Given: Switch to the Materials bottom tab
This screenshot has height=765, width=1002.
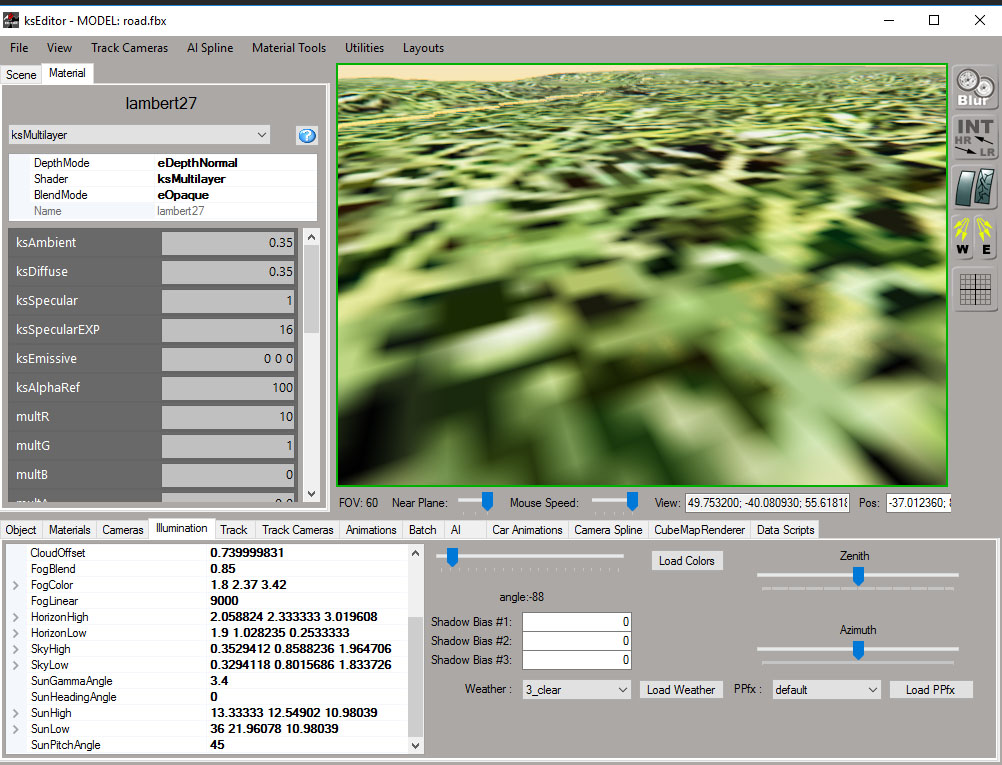Looking at the screenshot, I should 70,530.
